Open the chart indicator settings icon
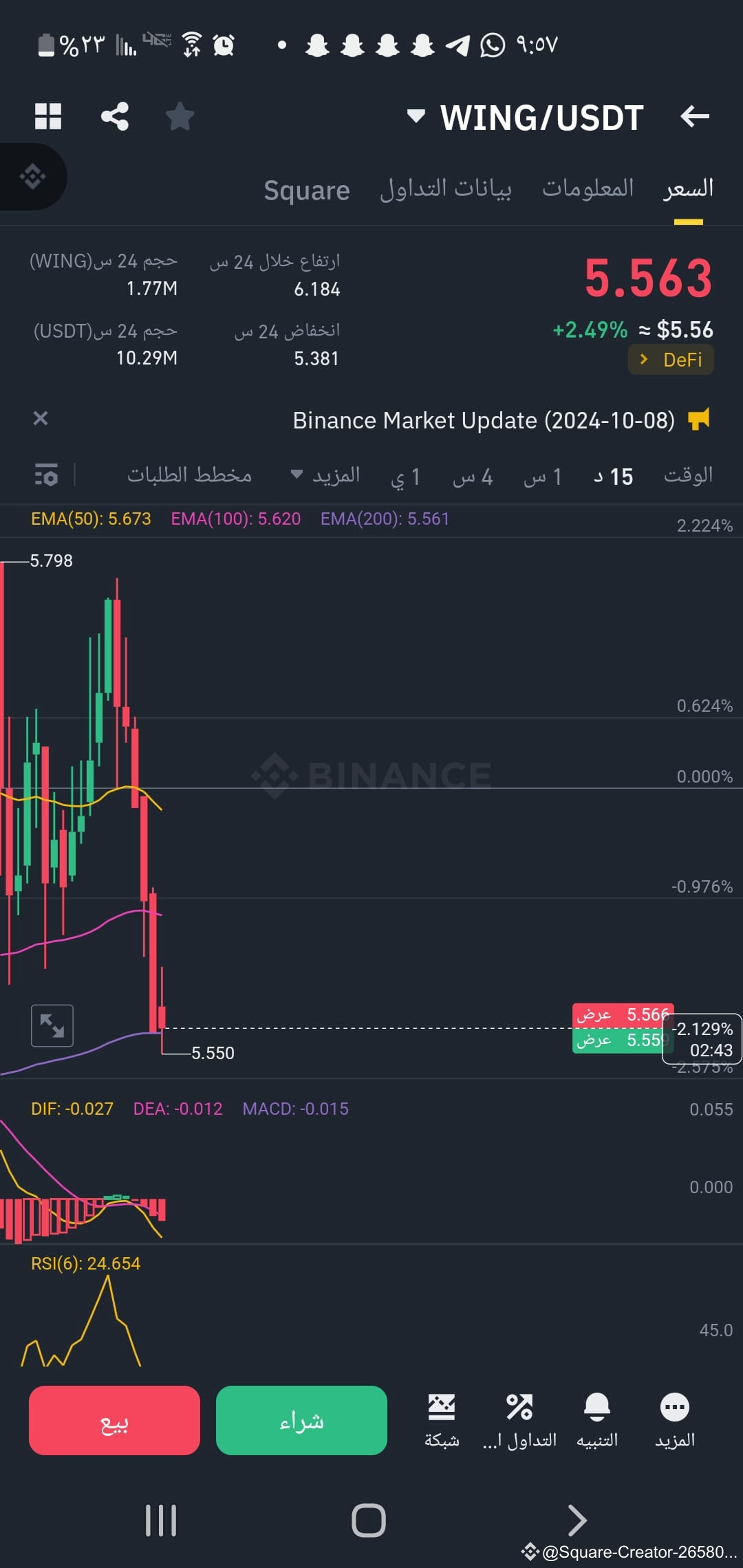 click(x=45, y=475)
